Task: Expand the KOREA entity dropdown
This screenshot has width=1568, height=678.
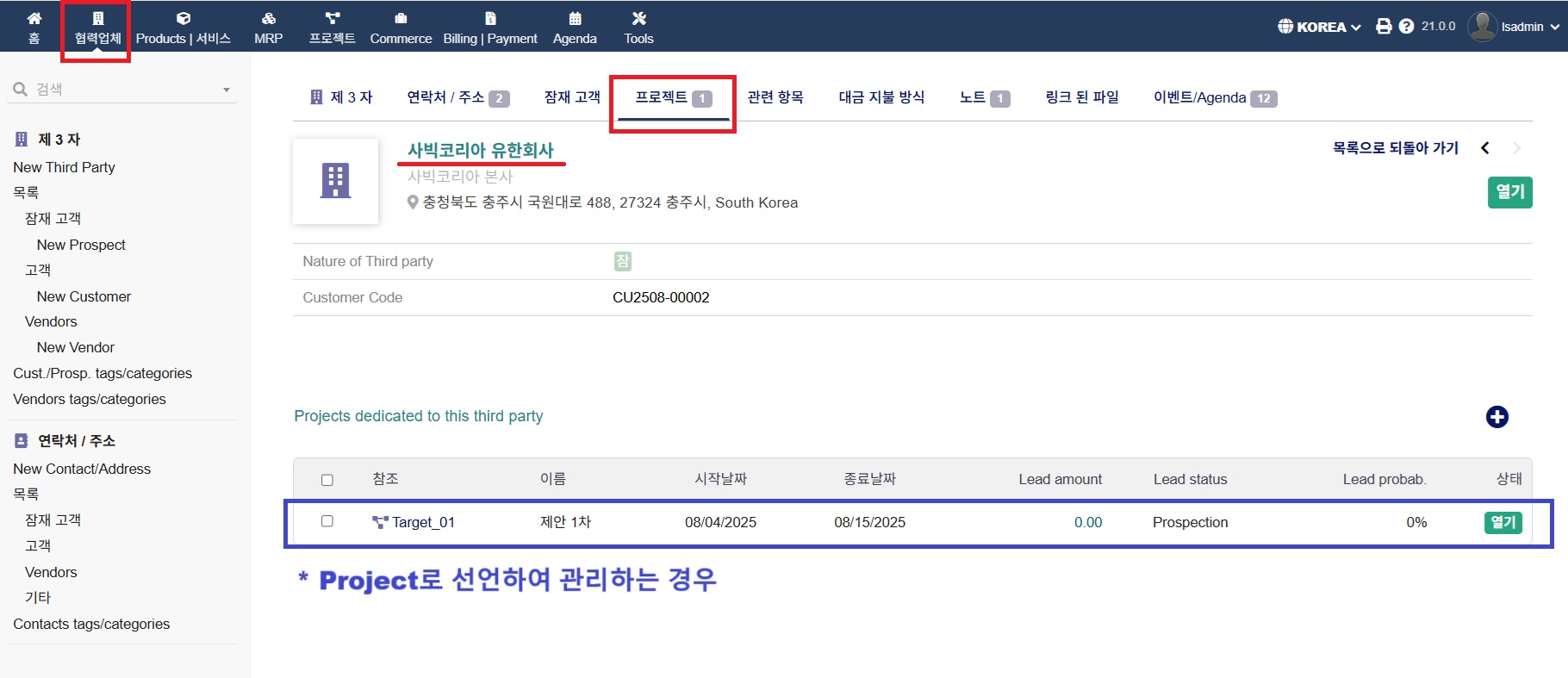Action: pos(1319,27)
